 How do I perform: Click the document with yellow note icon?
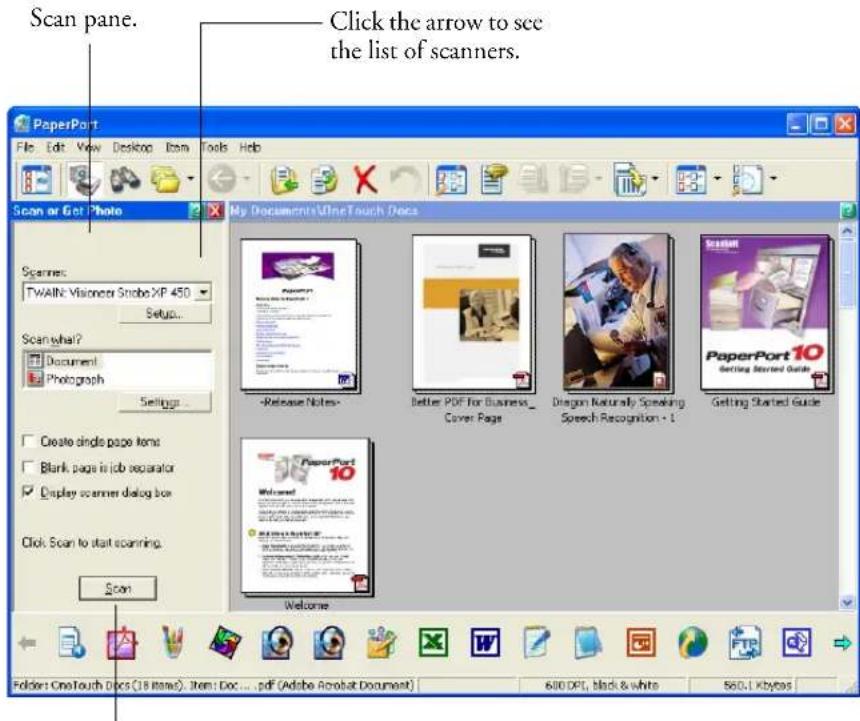[494, 179]
